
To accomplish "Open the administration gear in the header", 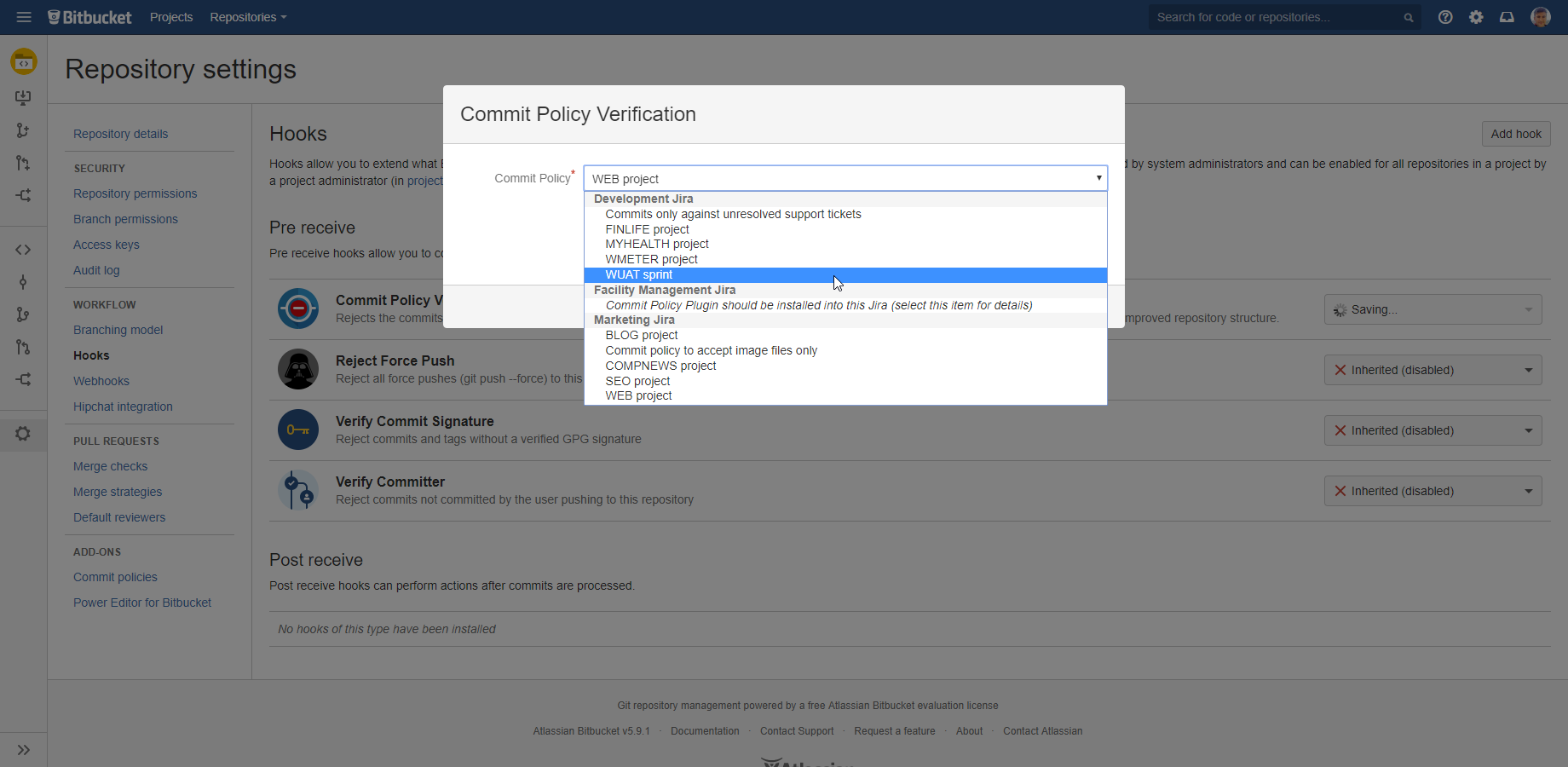I will (1476, 17).
